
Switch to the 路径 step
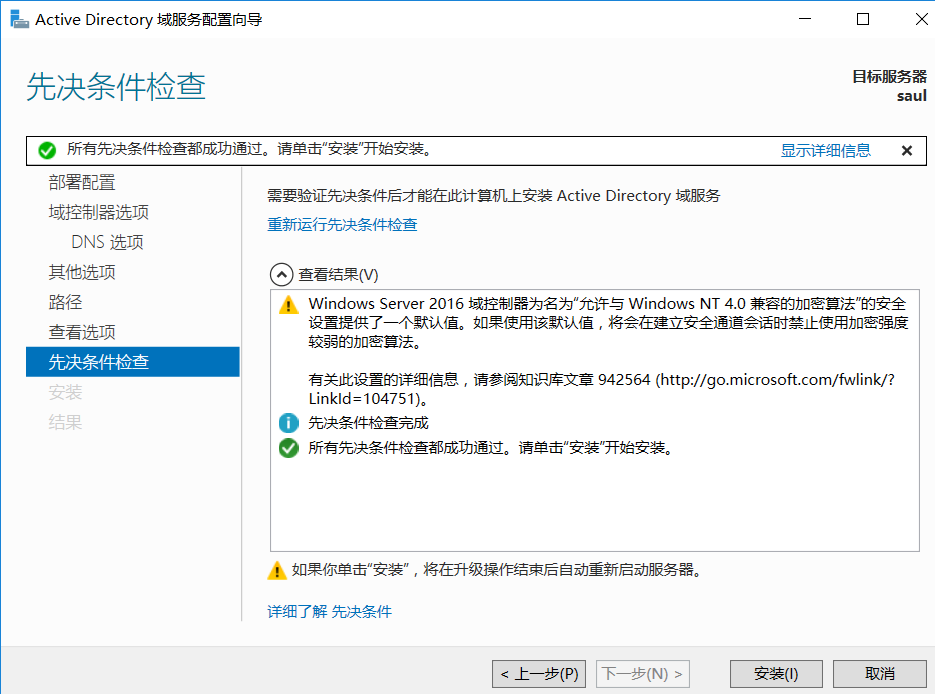[66, 302]
